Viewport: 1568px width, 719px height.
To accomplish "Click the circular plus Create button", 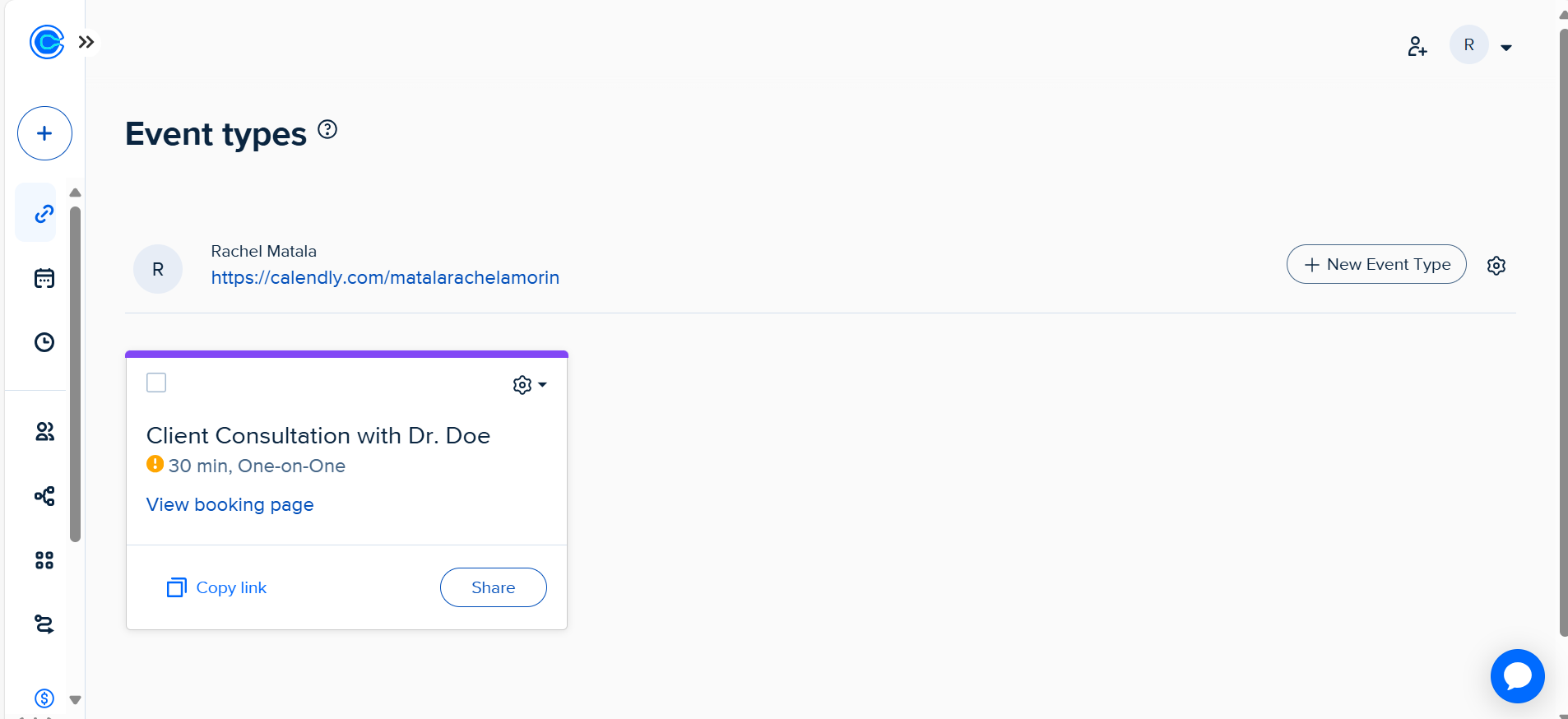I will [x=44, y=133].
